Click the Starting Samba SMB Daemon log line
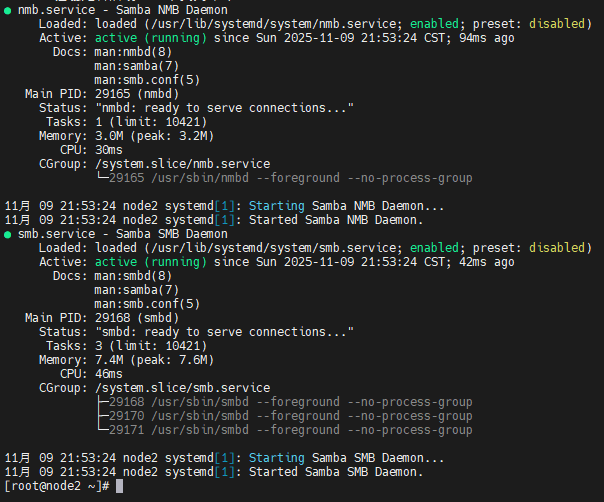Viewport: 604px width, 502px height. 224,458
